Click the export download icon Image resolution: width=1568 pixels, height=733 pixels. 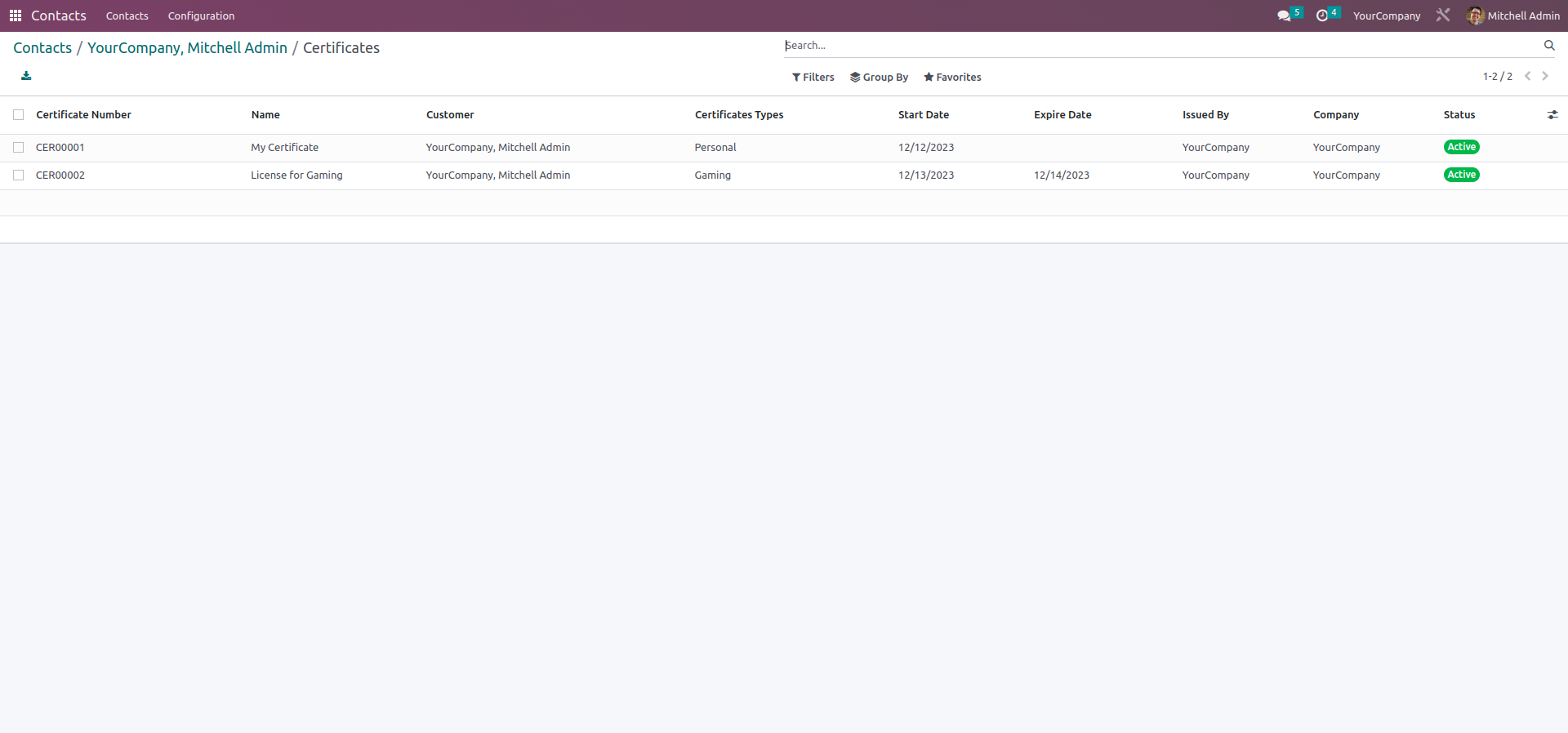pos(26,76)
